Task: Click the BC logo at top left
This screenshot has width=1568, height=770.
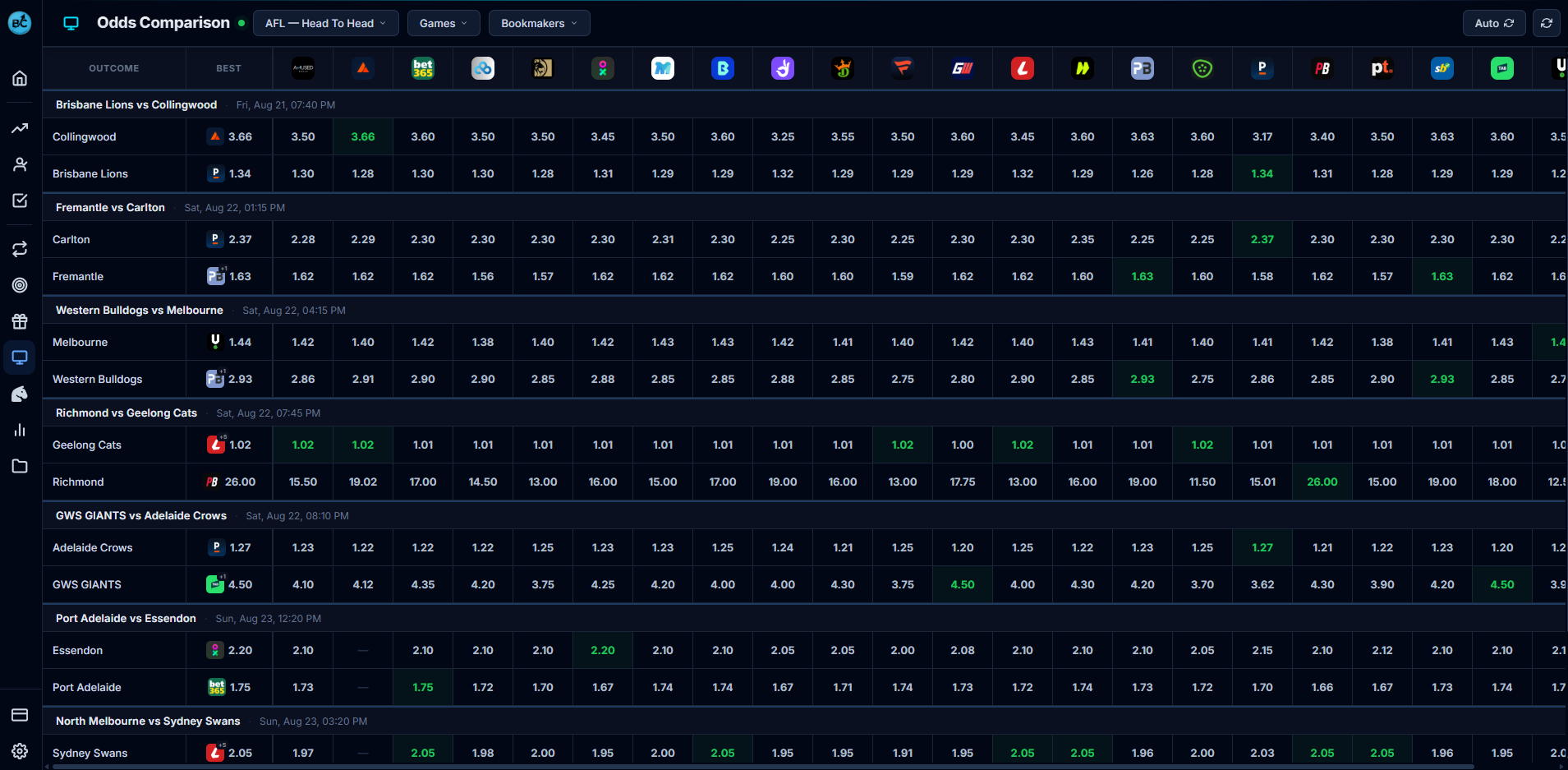Action: (x=20, y=22)
